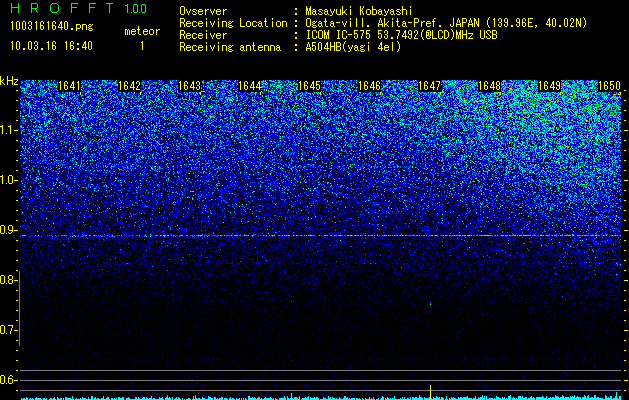The width and height of the screenshot is (629, 400).
Task: Click the 1647 time marker
Action: click(430, 86)
